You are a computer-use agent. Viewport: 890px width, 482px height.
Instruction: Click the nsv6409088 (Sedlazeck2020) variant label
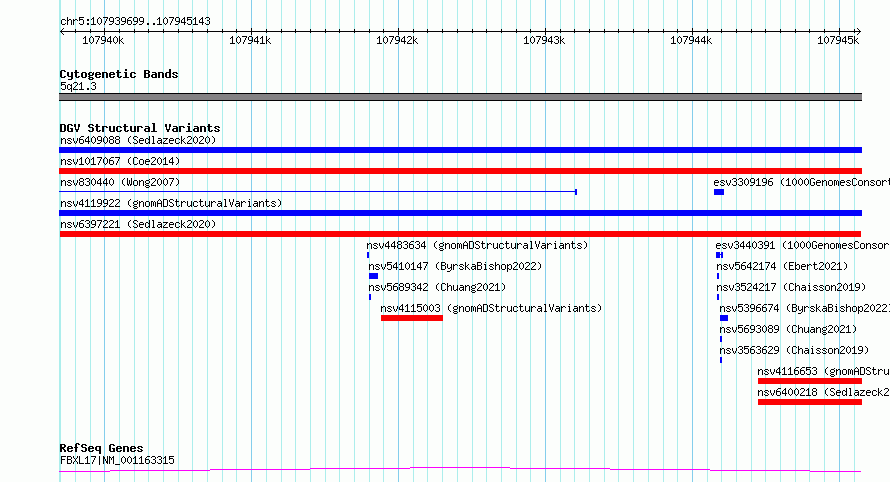(x=138, y=140)
